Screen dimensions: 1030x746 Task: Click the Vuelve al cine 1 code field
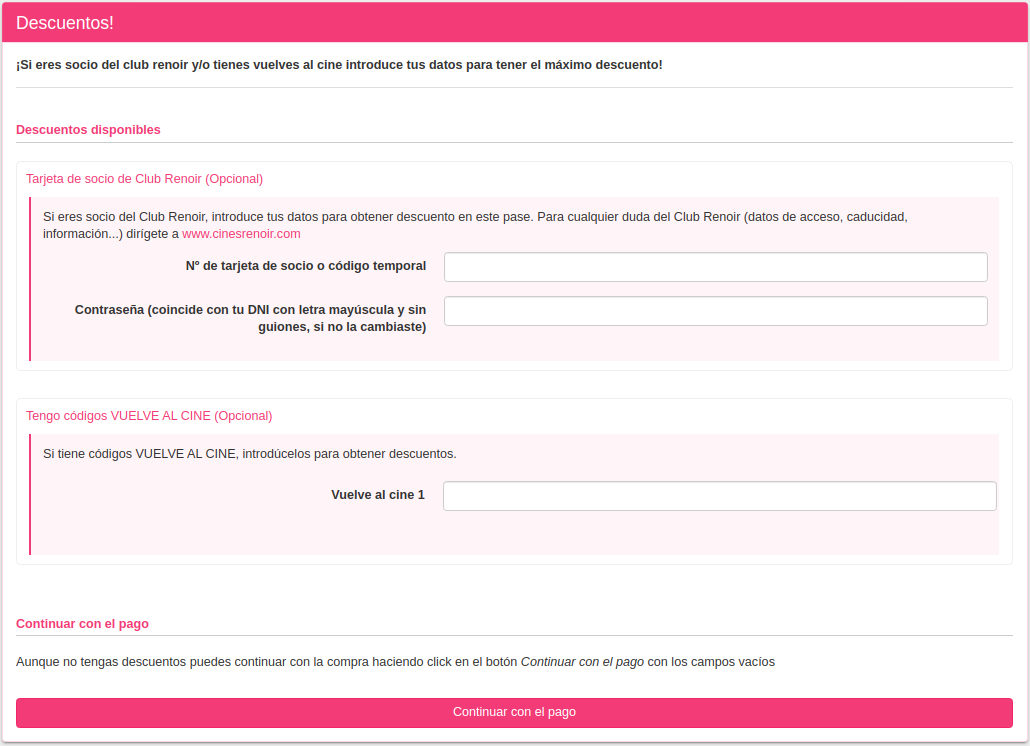pyautogui.click(x=719, y=496)
